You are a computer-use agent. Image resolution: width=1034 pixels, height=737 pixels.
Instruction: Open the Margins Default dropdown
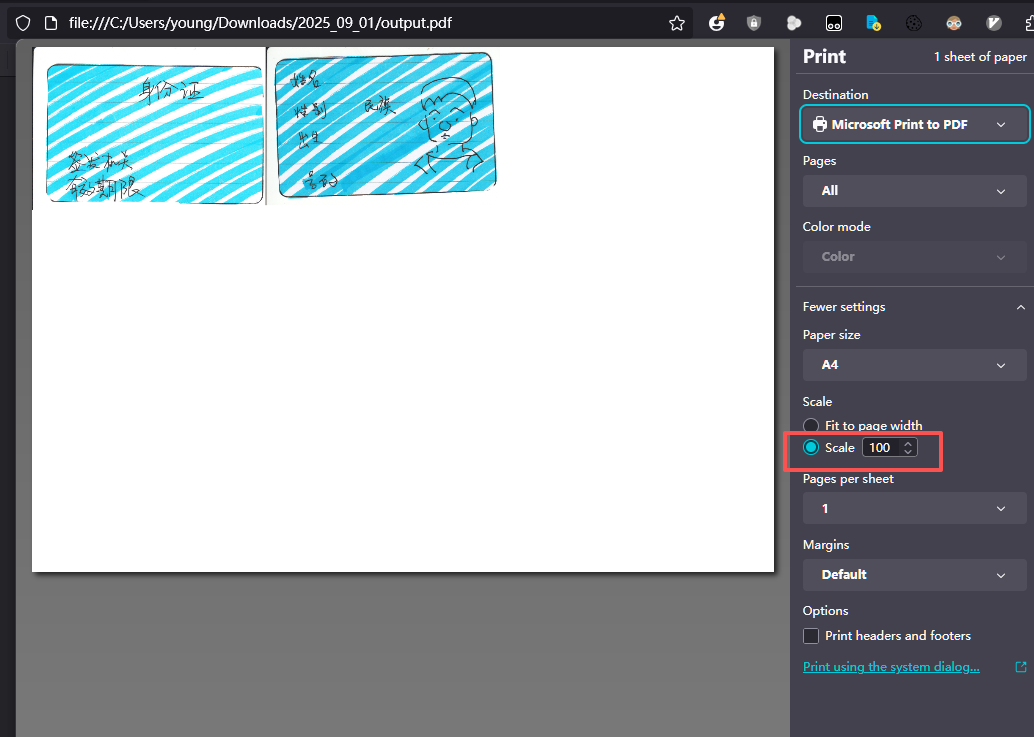pyautogui.click(x=915, y=574)
